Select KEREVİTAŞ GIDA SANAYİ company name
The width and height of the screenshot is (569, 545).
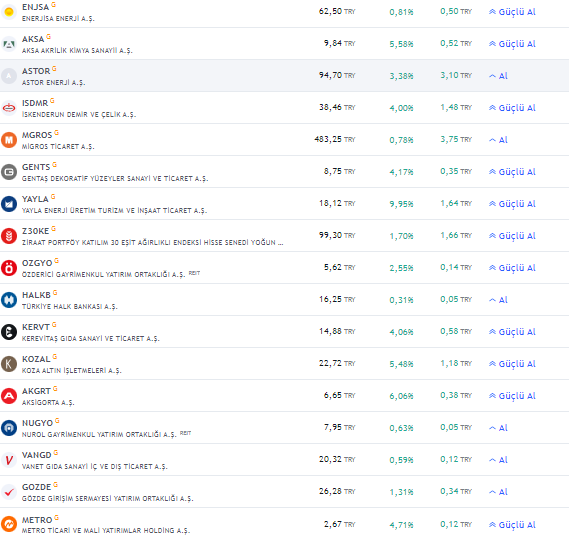point(91,339)
